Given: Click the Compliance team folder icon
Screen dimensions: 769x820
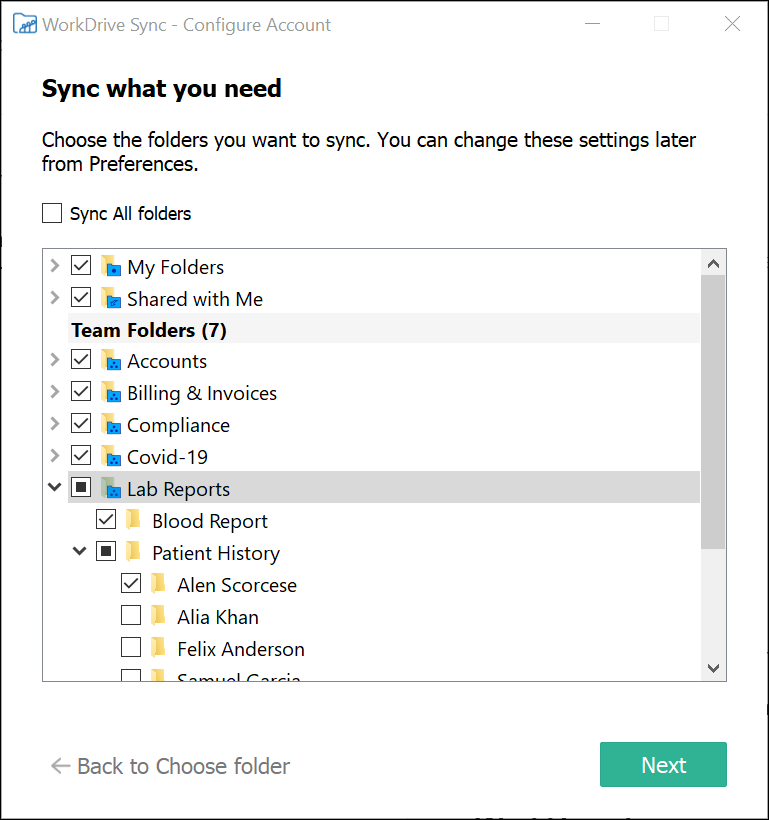Looking at the screenshot, I should 111,424.
